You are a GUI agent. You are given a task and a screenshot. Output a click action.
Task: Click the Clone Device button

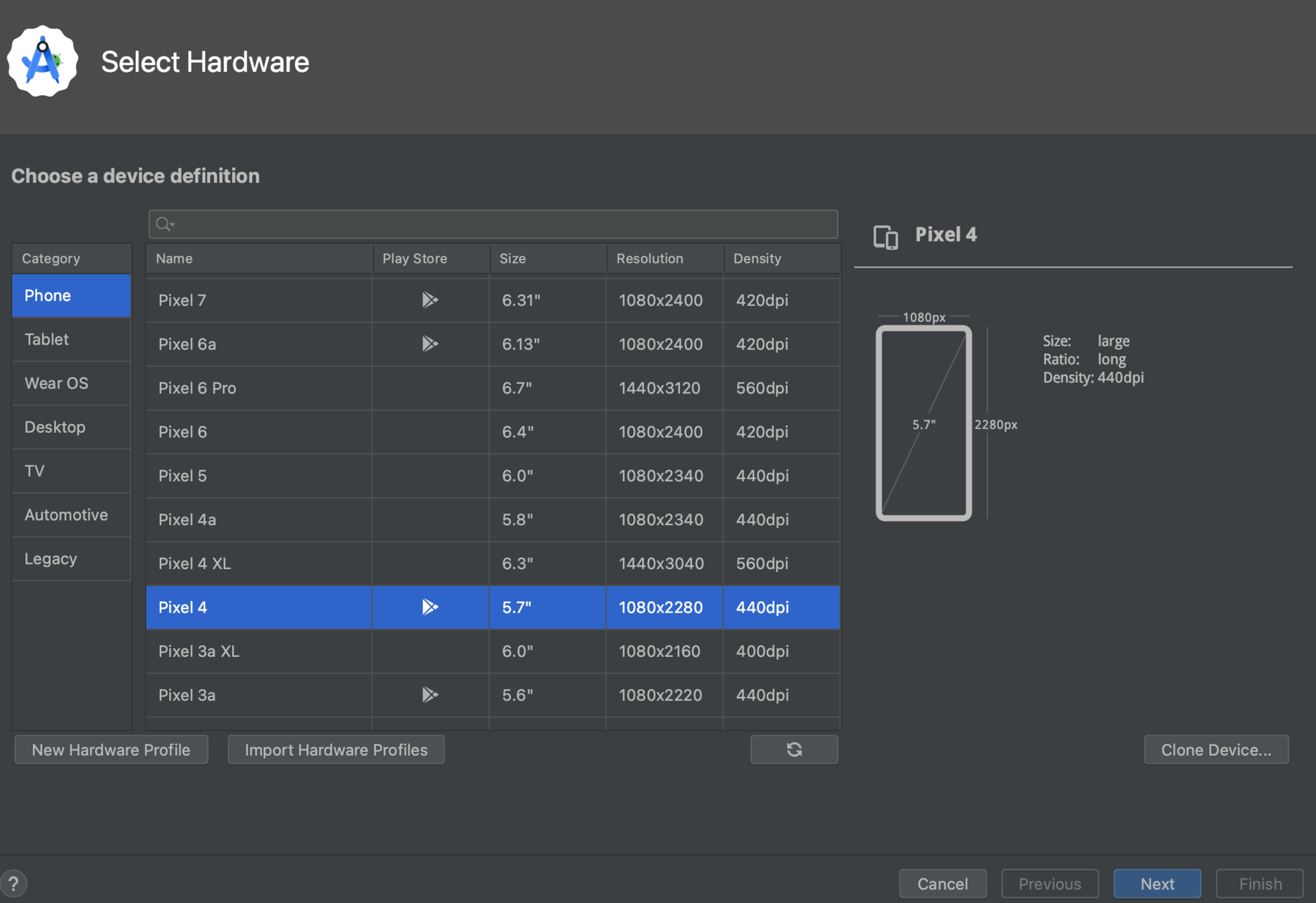1216,750
